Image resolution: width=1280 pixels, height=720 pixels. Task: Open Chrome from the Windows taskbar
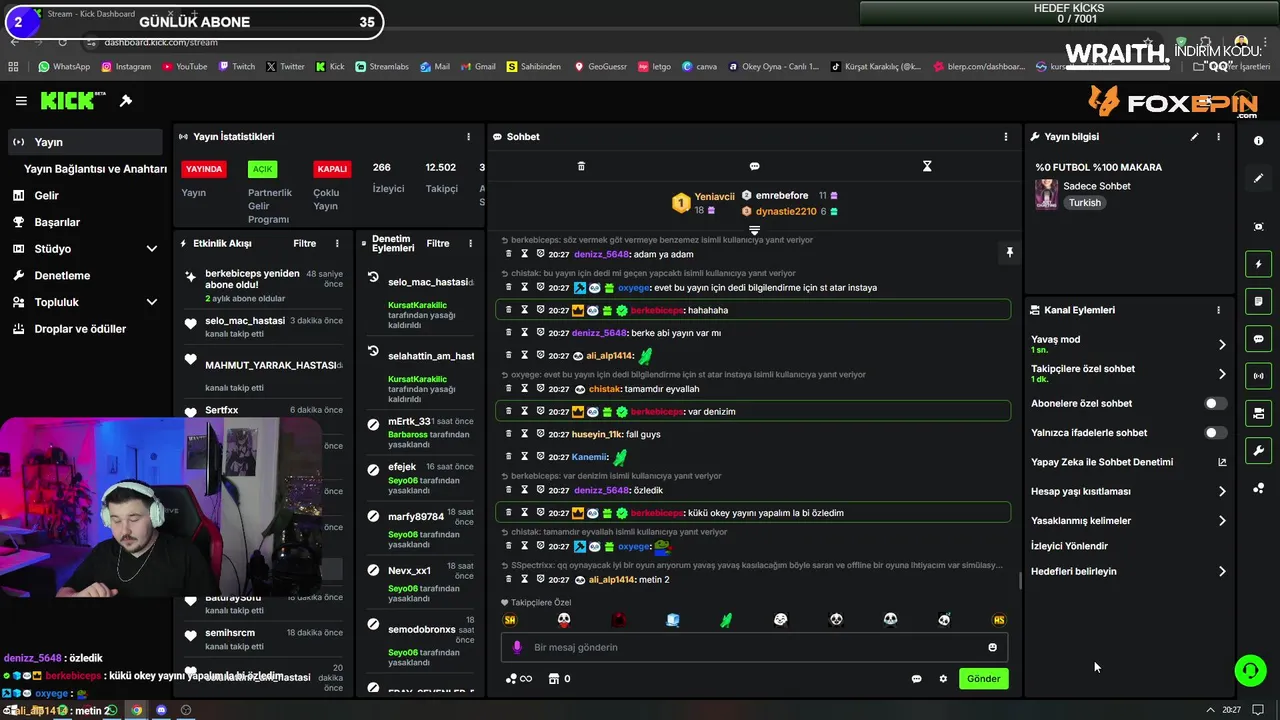click(136, 710)
